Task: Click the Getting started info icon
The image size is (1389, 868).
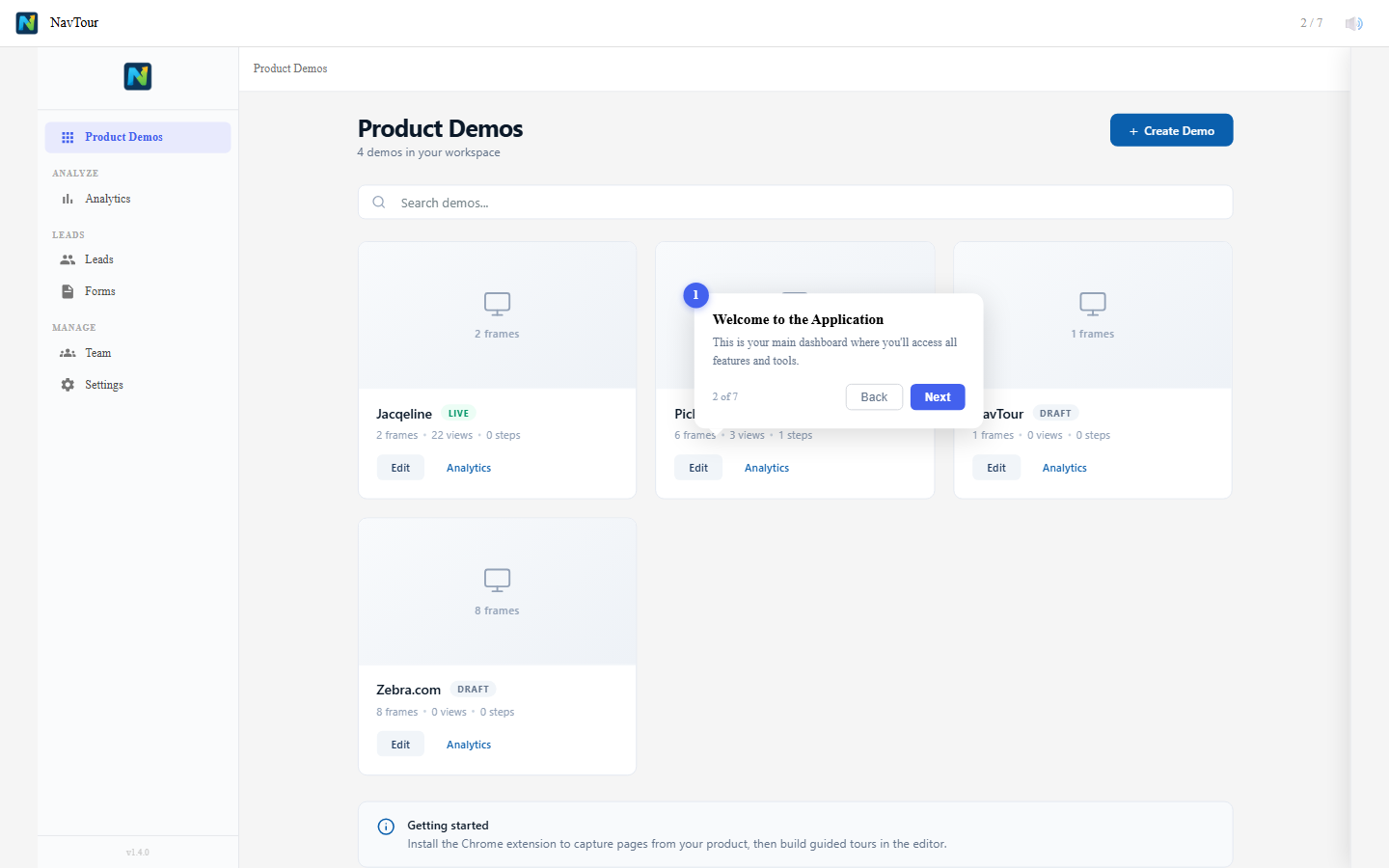Action: tap(386, 827)
